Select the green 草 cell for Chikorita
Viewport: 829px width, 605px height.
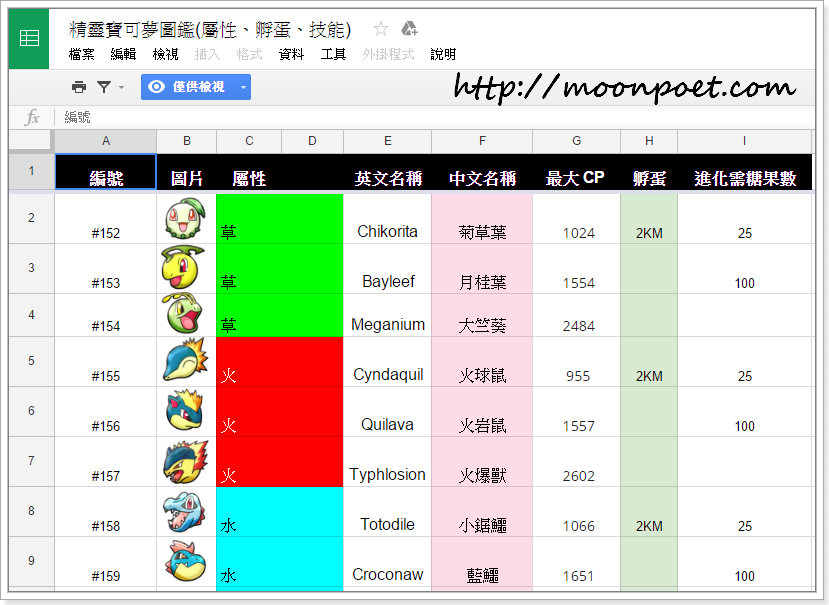click(x=279, y=219)
